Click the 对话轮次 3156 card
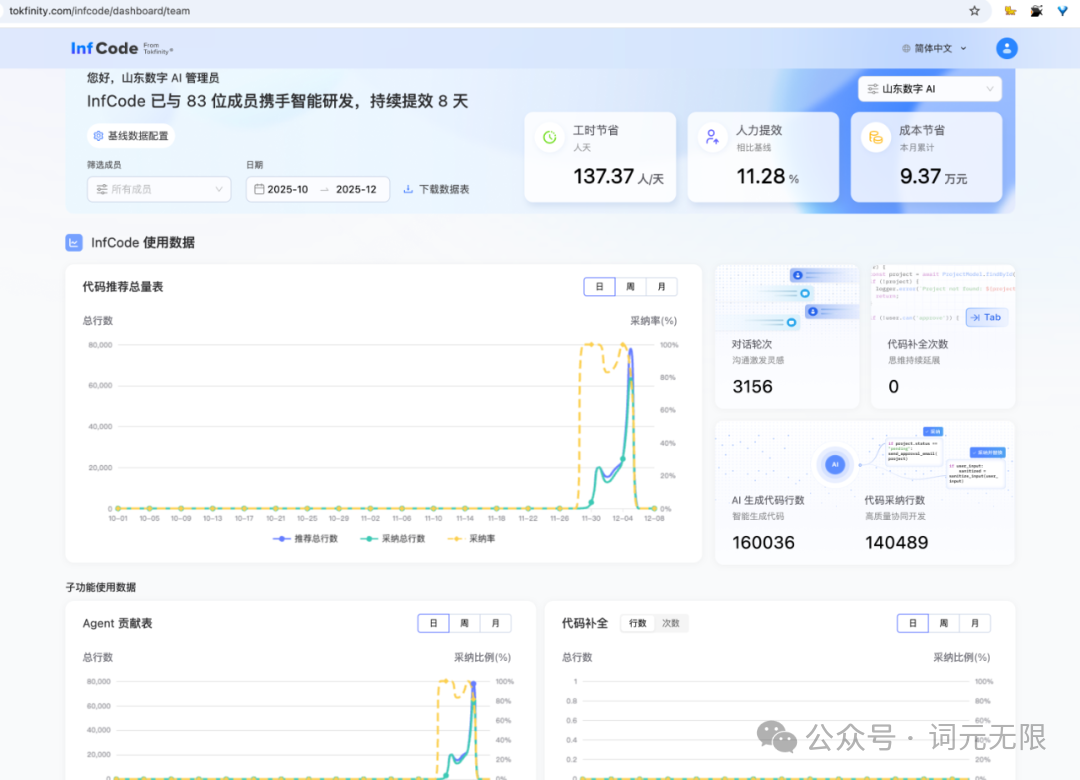 coord(787,336)
